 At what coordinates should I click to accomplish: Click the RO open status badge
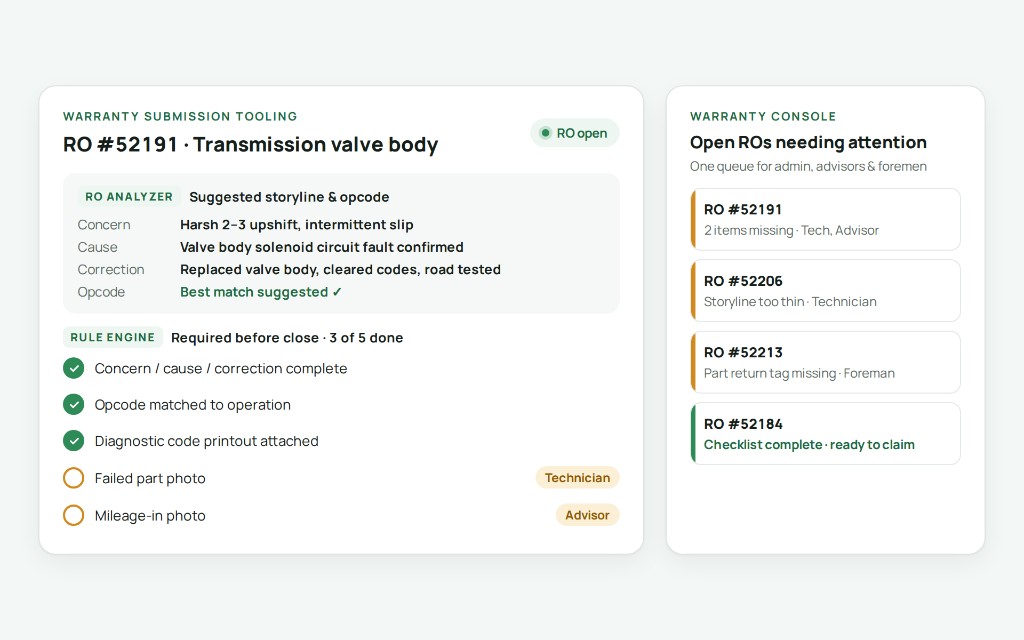coord(575,133)
